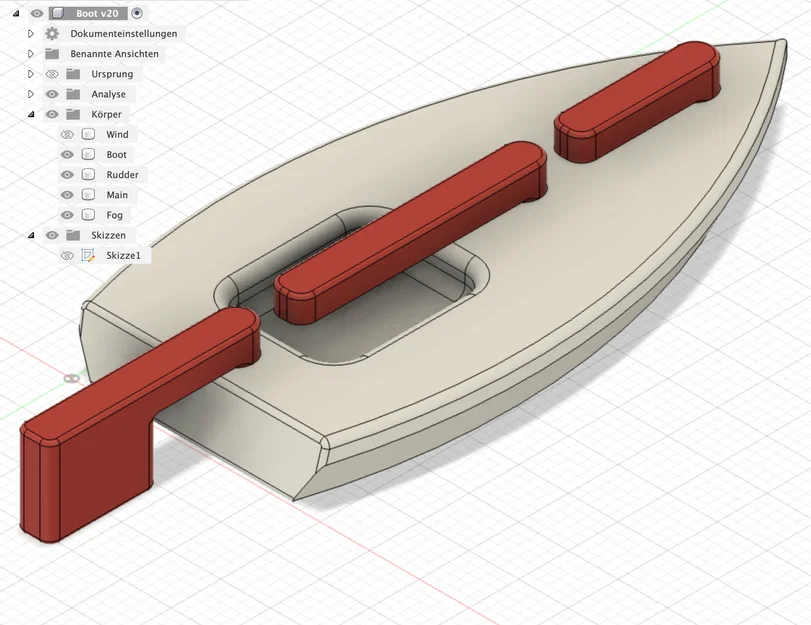Select the Körper label

point(107,114)
